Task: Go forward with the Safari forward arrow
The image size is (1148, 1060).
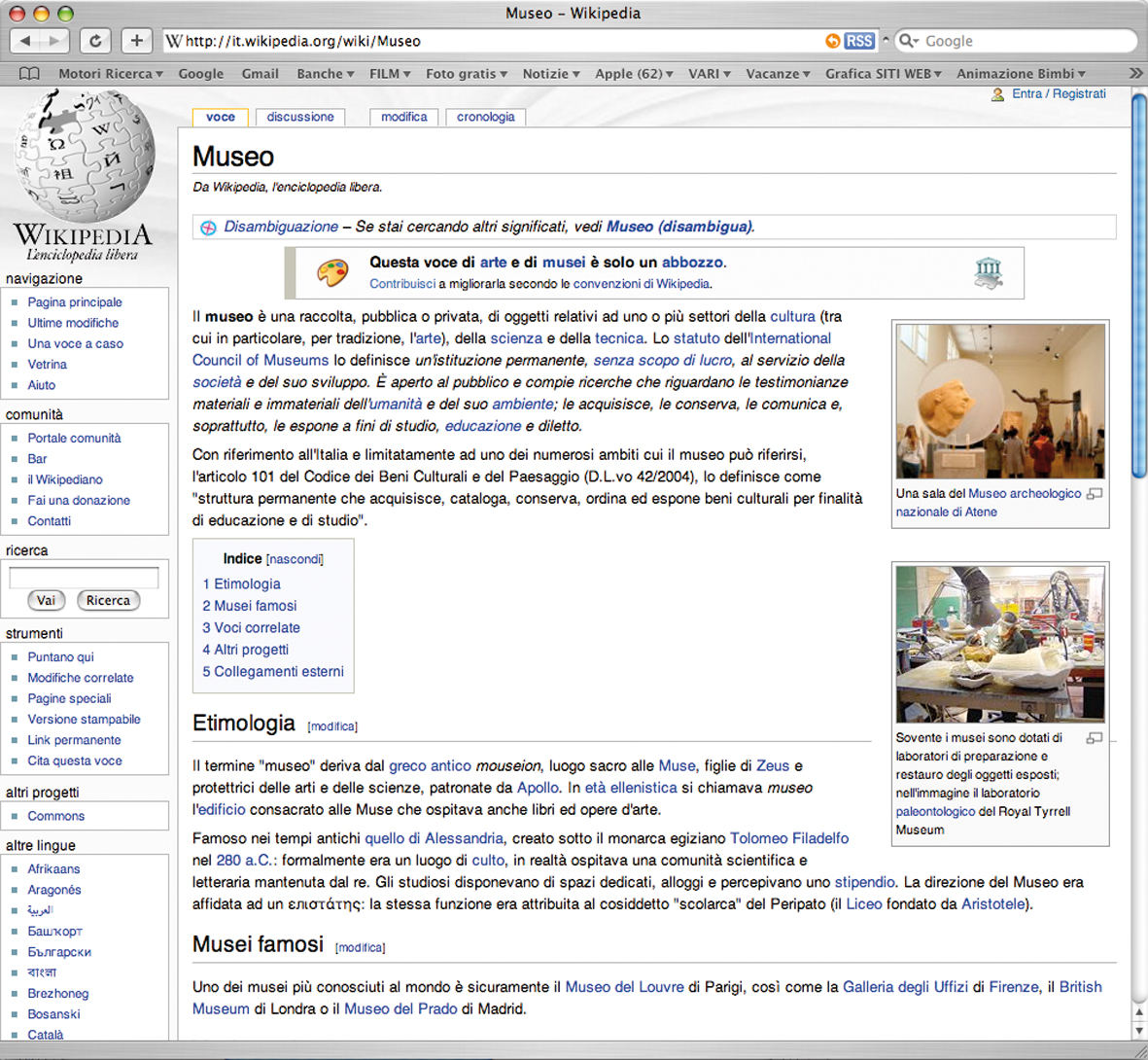Action: click(x=54, y=41)
